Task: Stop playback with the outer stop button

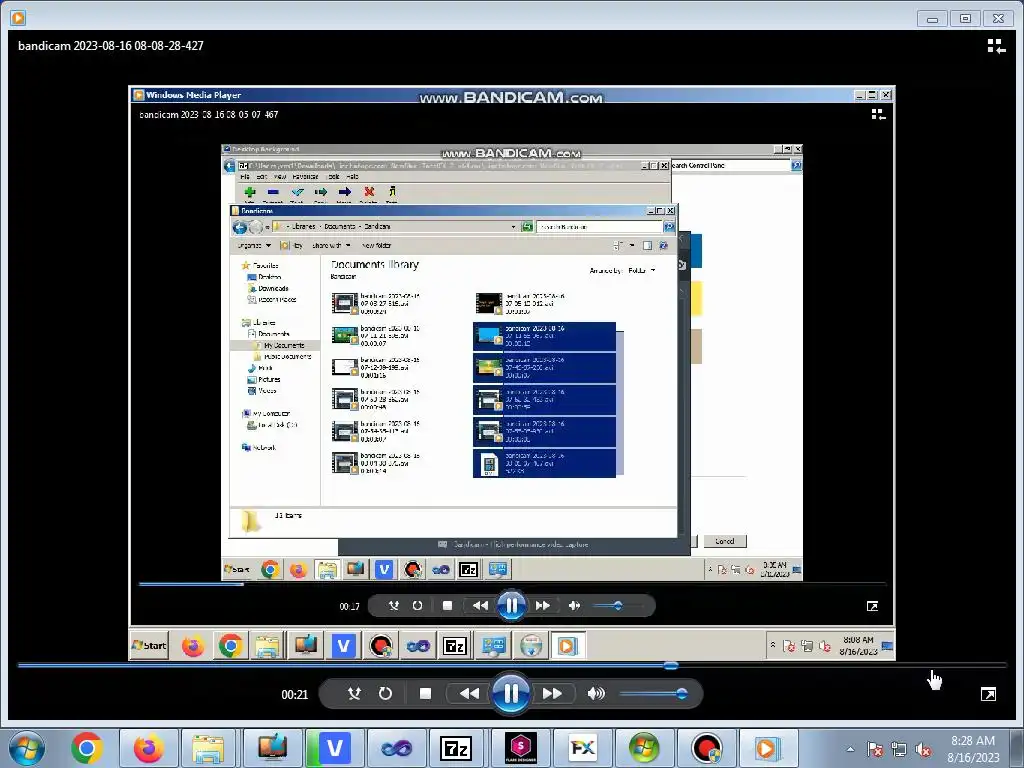Action: coord(425,694)
